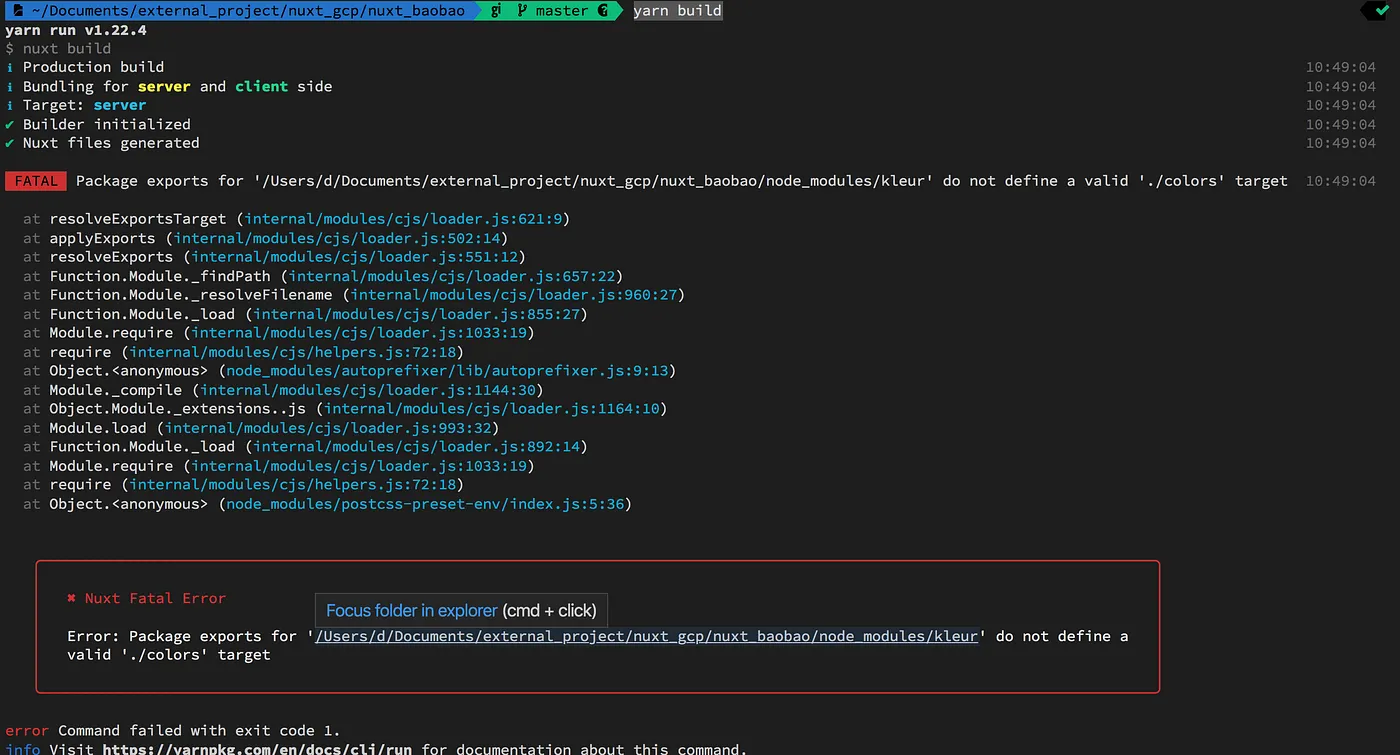
Task: Click the red cross beside Nuxt Fatal Error
Action: pyautogui.click(x=72, y=598)
